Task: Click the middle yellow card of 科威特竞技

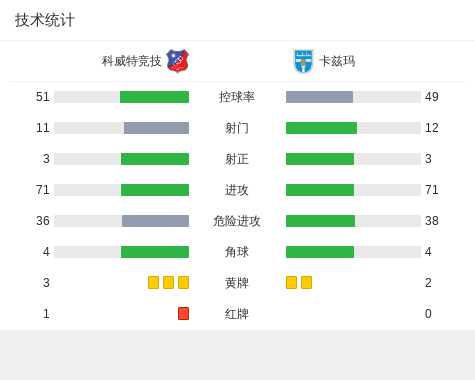Action: (168, 282)
